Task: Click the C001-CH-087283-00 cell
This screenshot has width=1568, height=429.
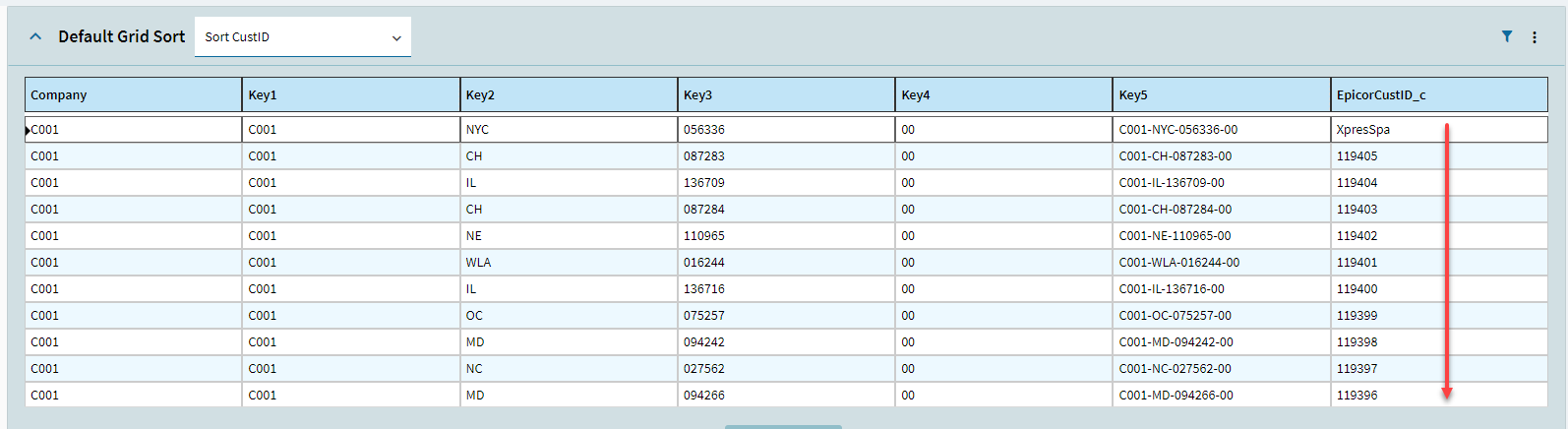Action: (x=1222, y=156)
